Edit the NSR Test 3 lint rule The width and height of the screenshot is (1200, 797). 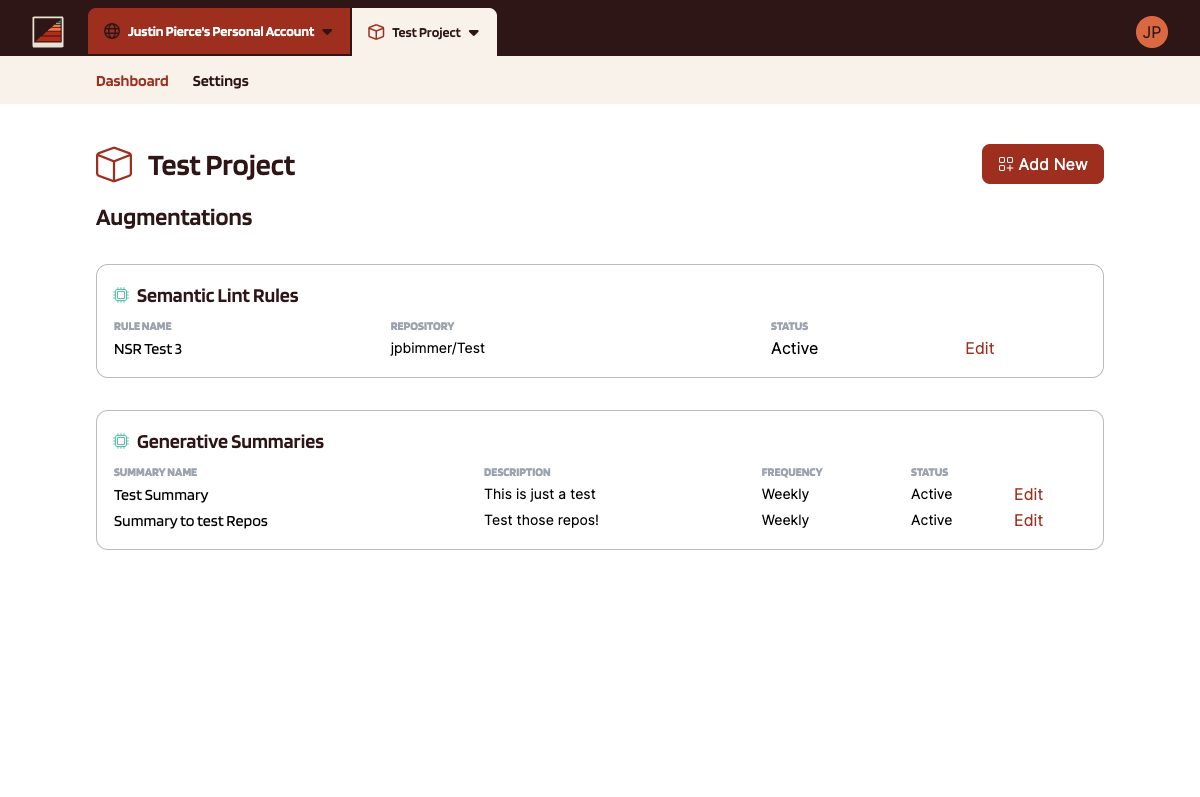tap(980, 348)
